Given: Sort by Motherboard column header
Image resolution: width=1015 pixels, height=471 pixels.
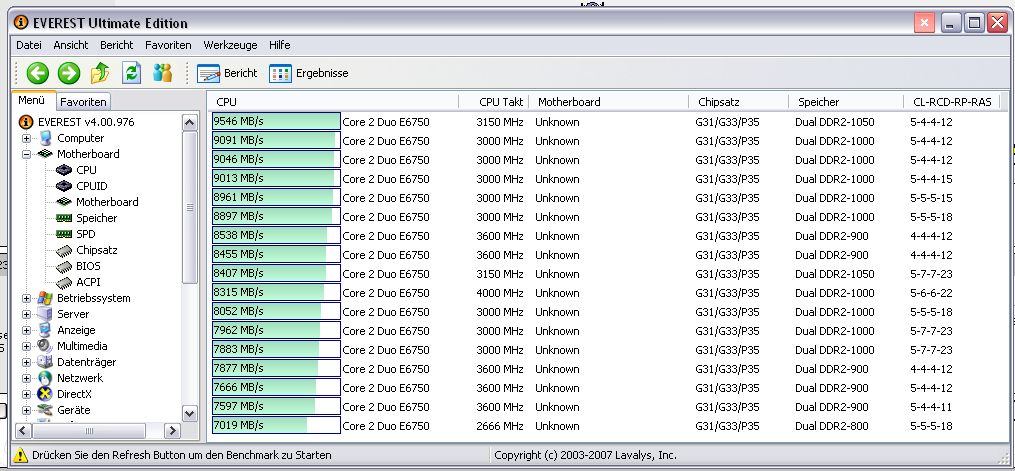Looking at the screenshot, I should click(x=609, y=102).
